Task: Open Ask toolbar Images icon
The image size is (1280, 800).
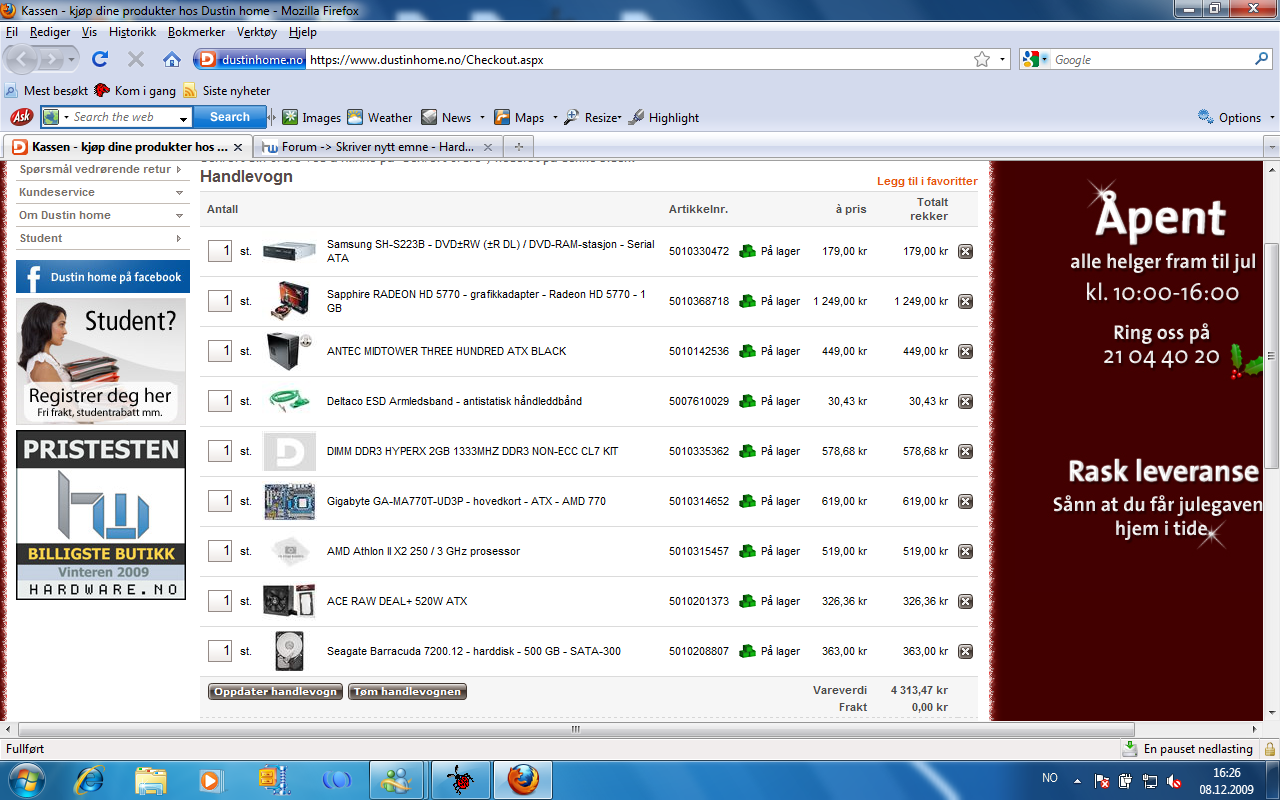Action: (311, 117)
